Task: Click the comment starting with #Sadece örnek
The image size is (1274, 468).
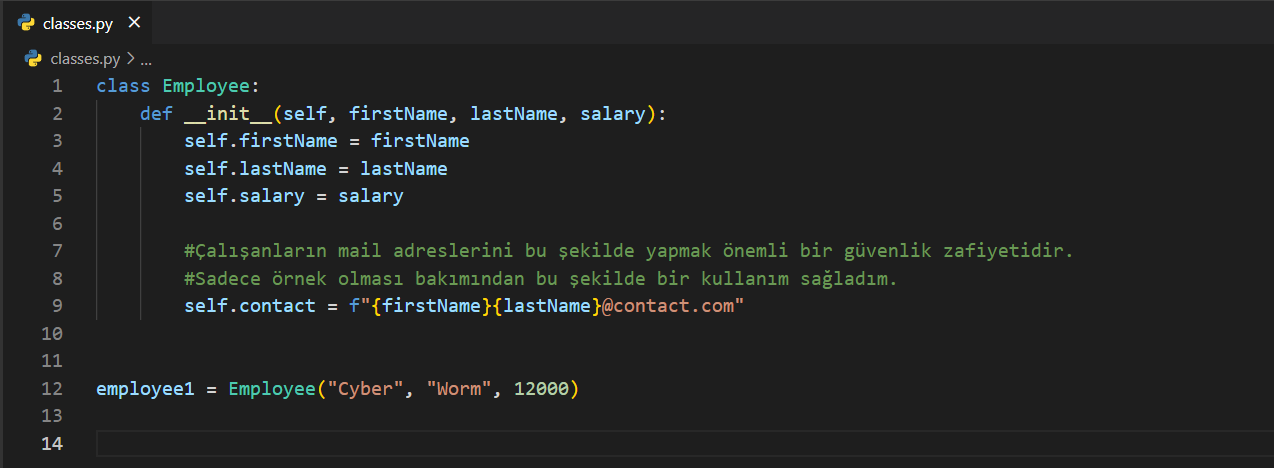Action: coord(540,279)
